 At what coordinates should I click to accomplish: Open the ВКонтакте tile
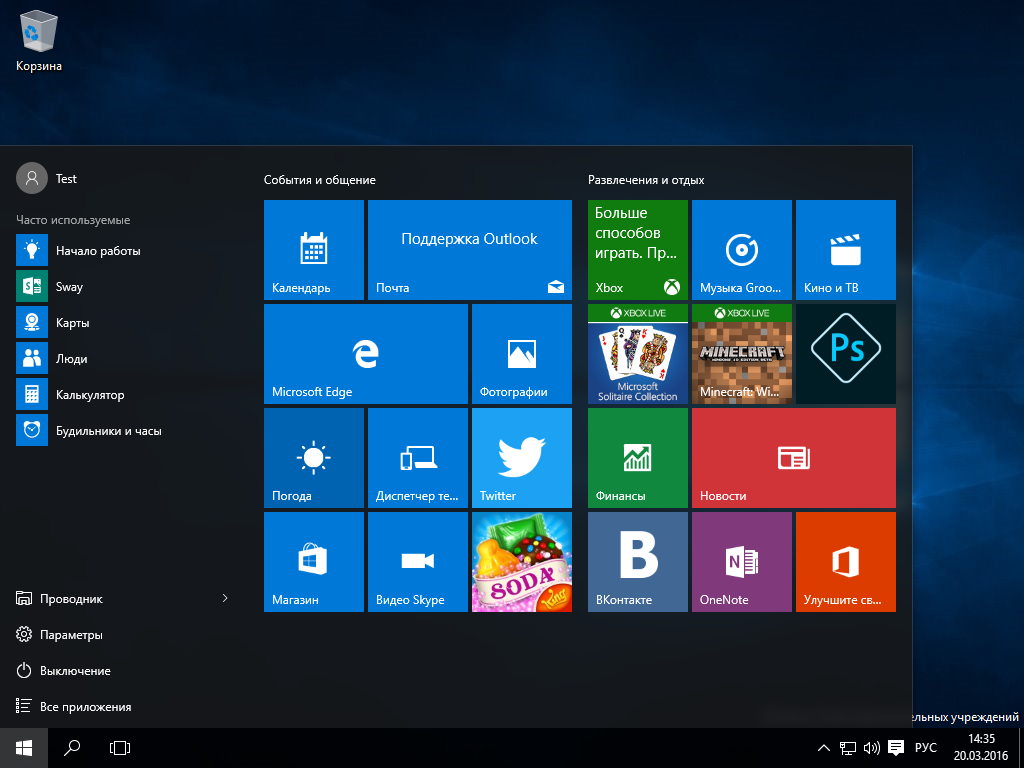[638, 562]
